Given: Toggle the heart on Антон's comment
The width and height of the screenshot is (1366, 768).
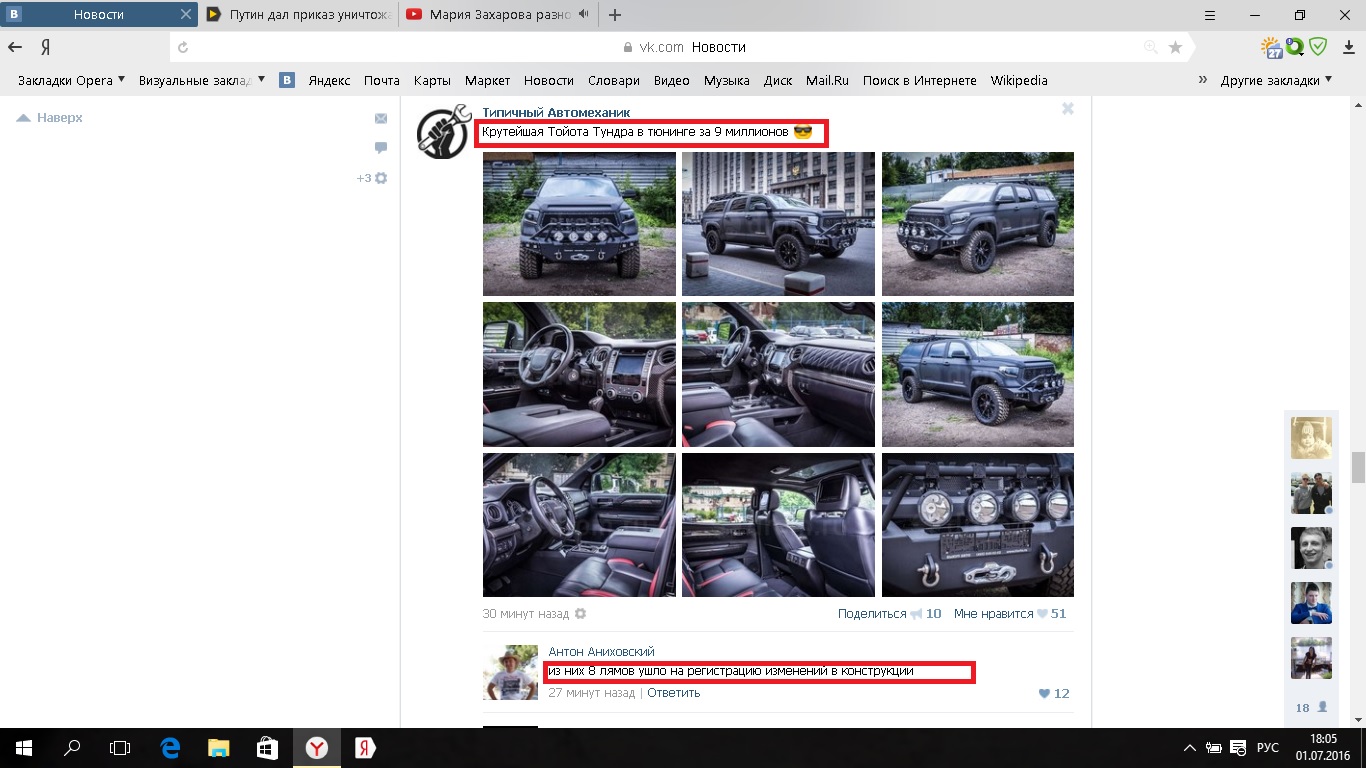Looking at the screenshot, I should tap(1045, 693).
